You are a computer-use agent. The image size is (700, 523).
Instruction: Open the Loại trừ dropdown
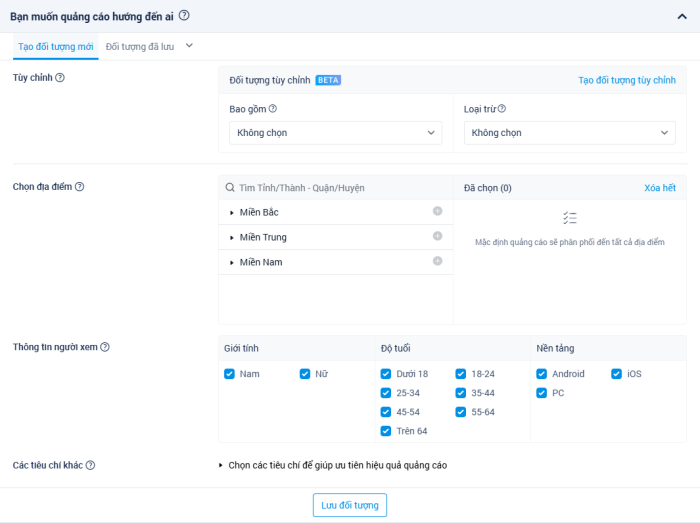569,133
